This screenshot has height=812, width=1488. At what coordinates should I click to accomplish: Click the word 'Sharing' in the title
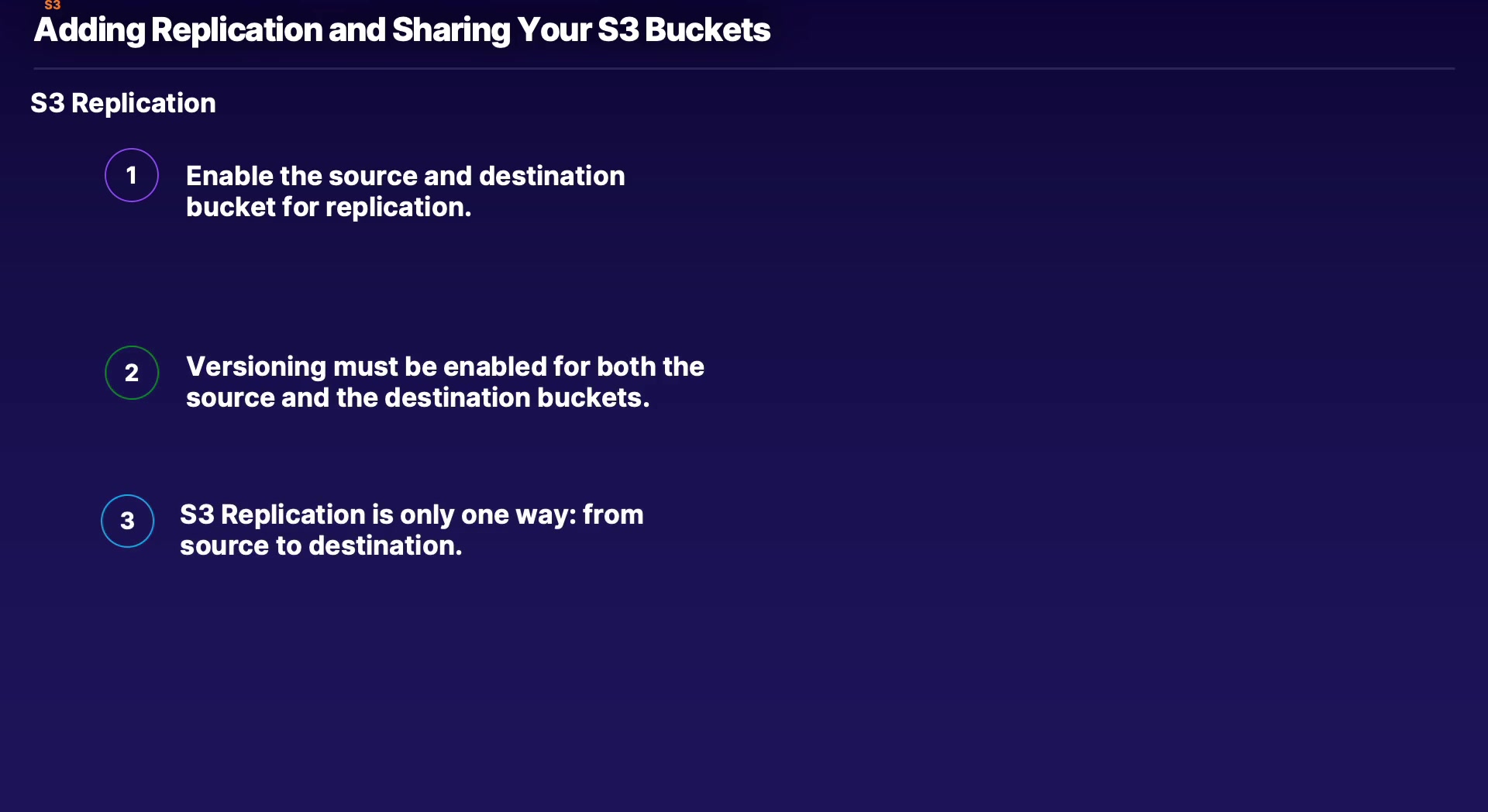(x=451, y=30)
